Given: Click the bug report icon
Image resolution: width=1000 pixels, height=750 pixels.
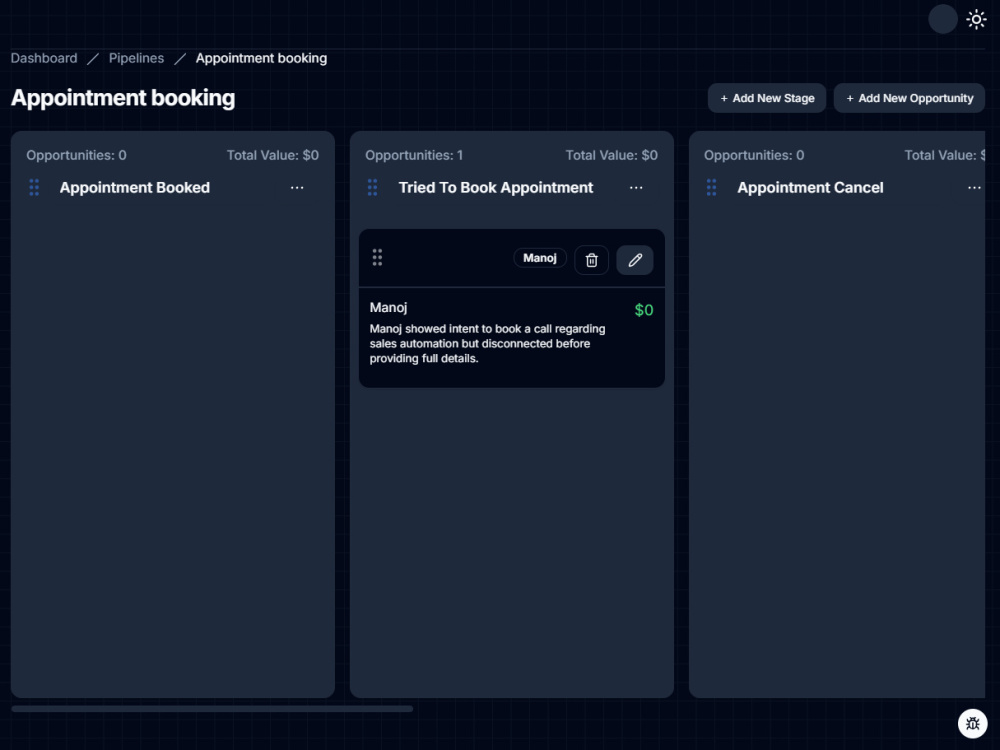Looking at the screenshot, I should (x=973, y=723).
